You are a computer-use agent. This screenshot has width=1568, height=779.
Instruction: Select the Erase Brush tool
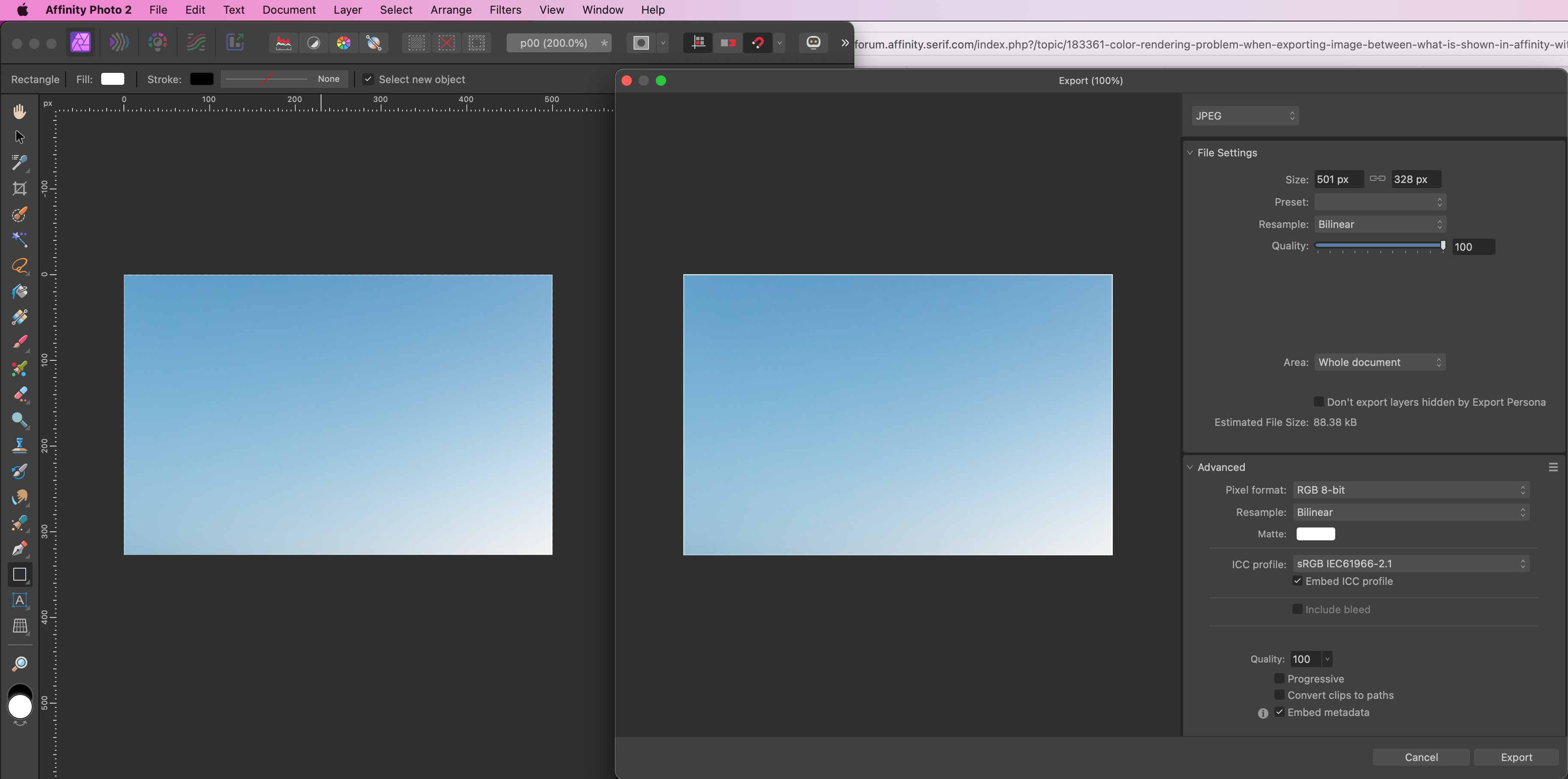click(x=19, y=394)
